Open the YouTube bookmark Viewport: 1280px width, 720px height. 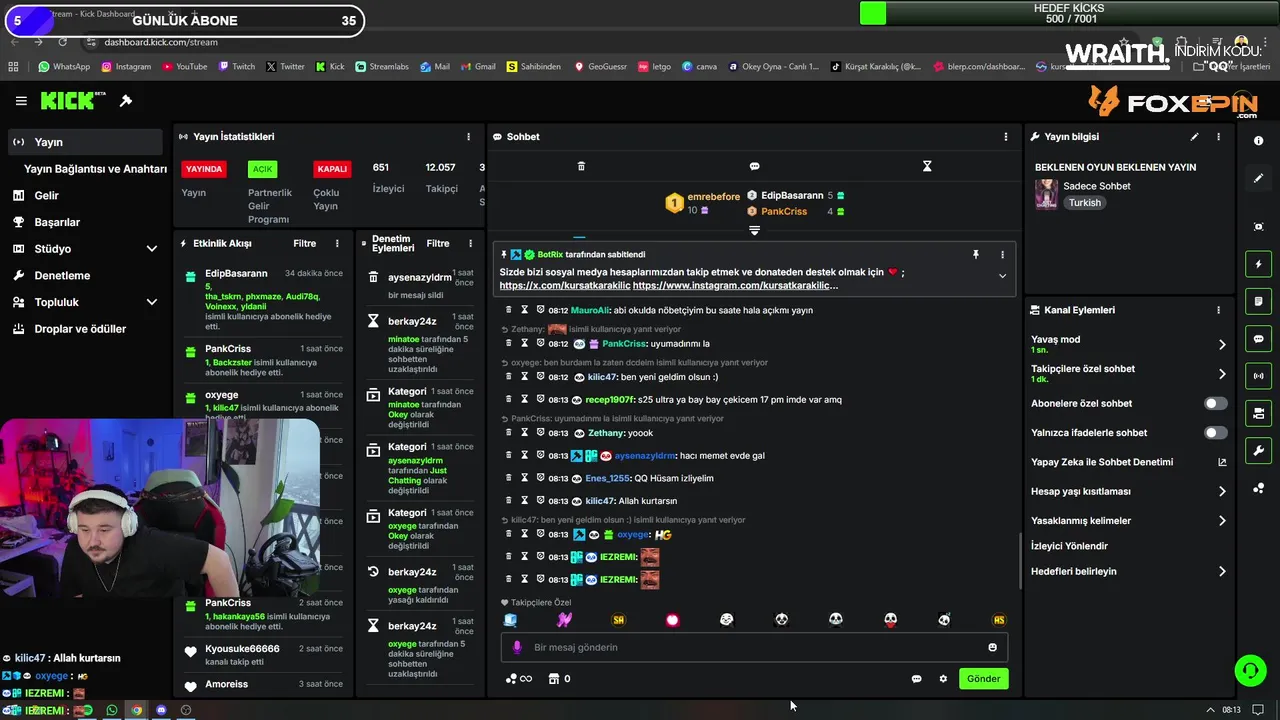[x=183, y=67]
